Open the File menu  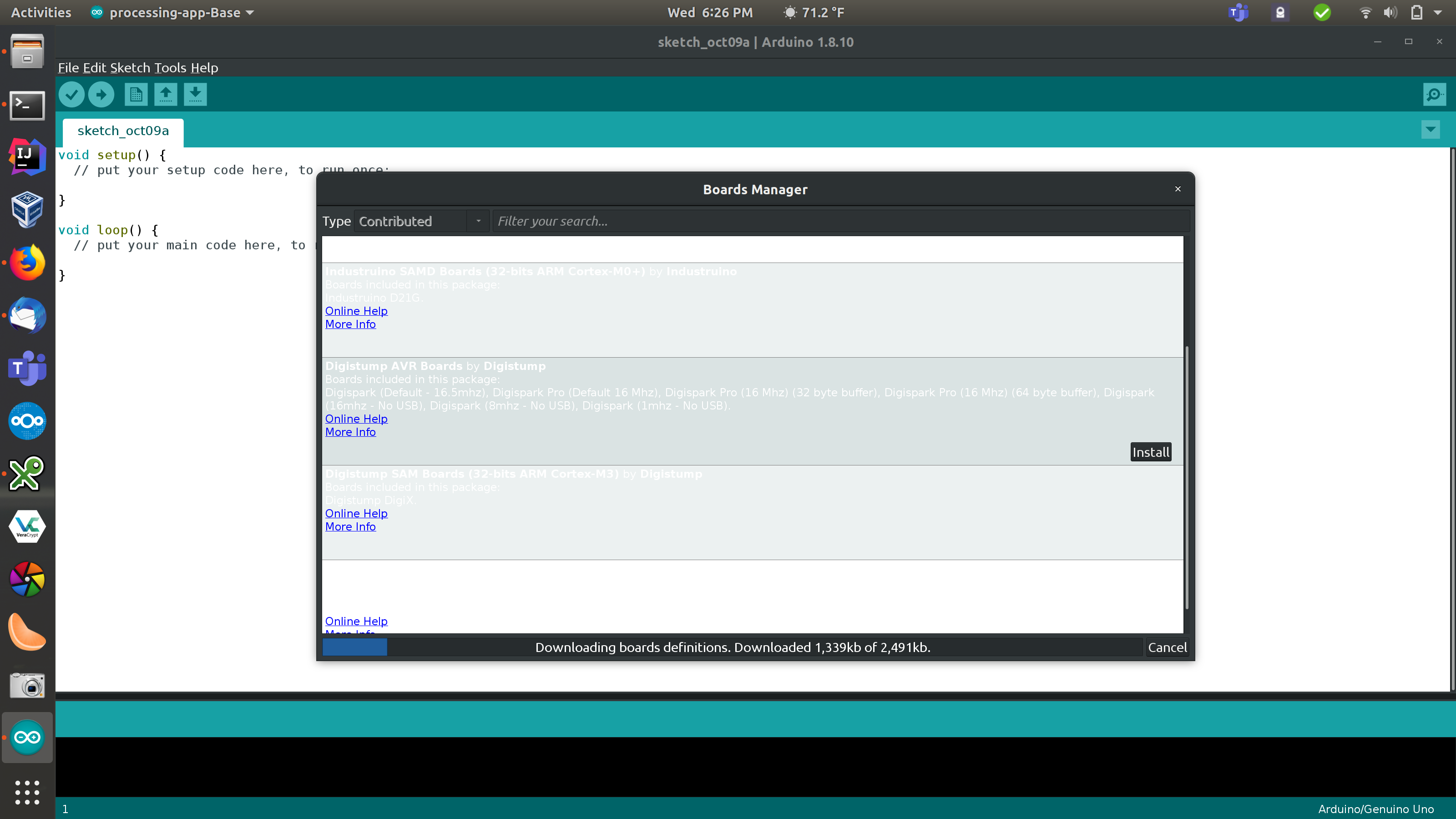(x=66, y=67)
